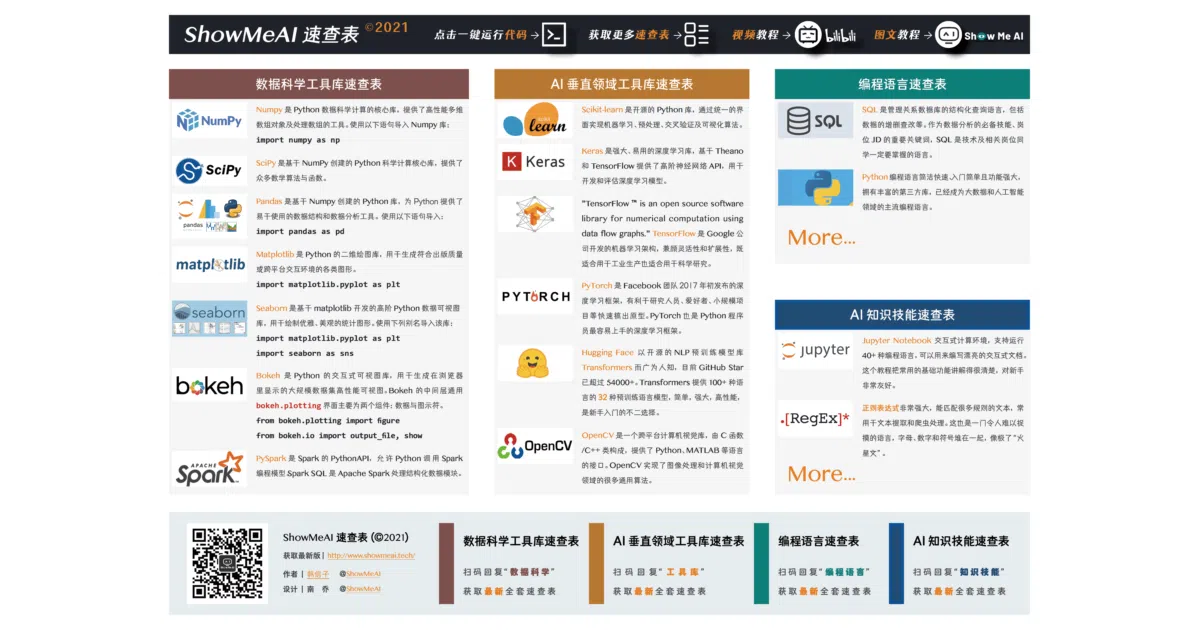Click the ShowMeAI robot face icon
The width and height of the screenshot is (1200, 630).
947,35
